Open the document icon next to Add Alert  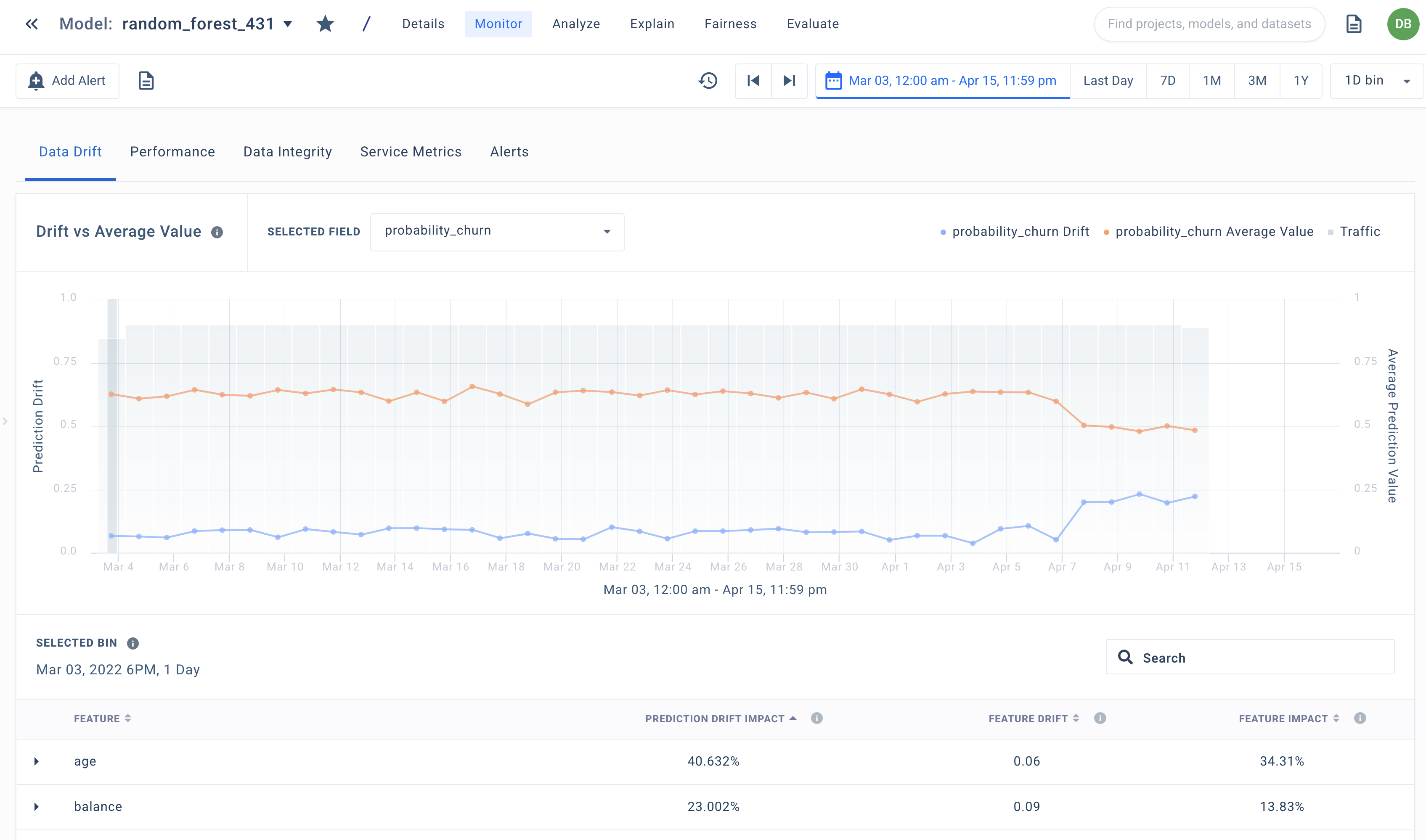[x=146, y=81]
